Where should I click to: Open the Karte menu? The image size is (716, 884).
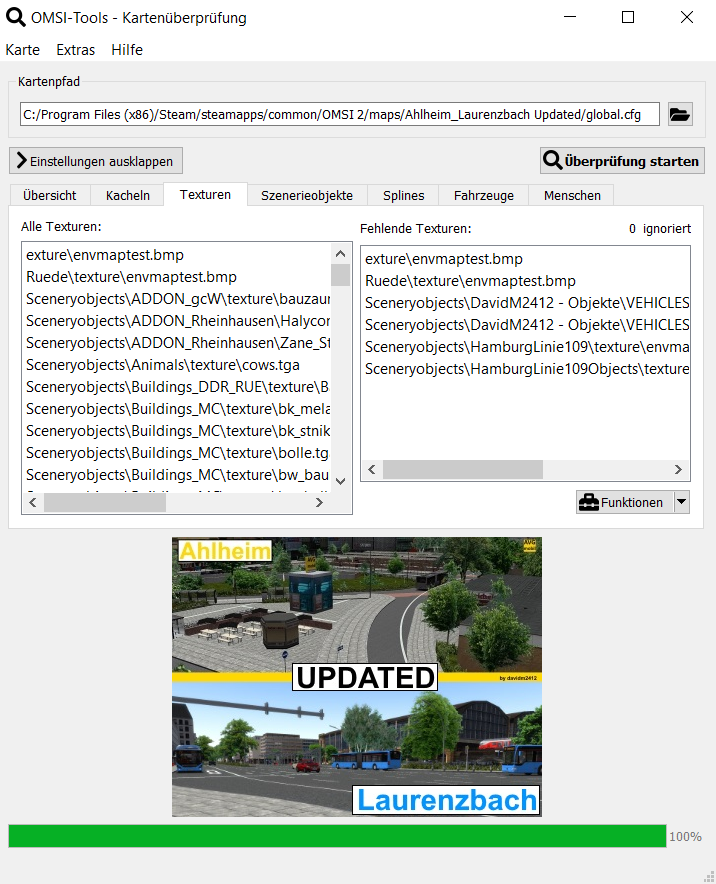[x=23, y=50]
